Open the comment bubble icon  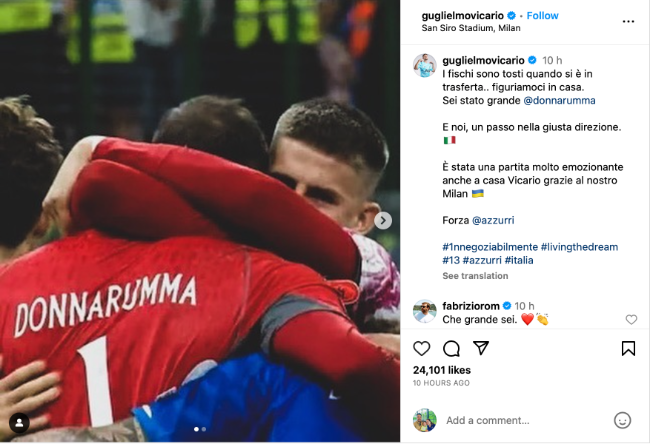[451, 349]
